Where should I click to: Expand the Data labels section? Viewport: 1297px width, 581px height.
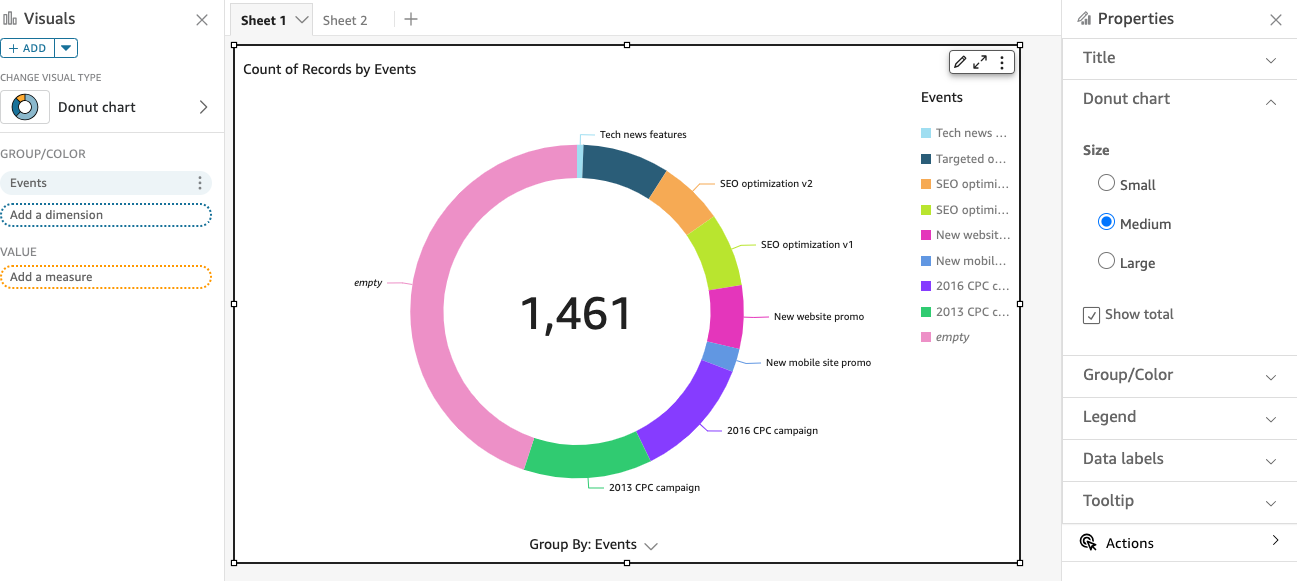click(x=1179, y=459)
